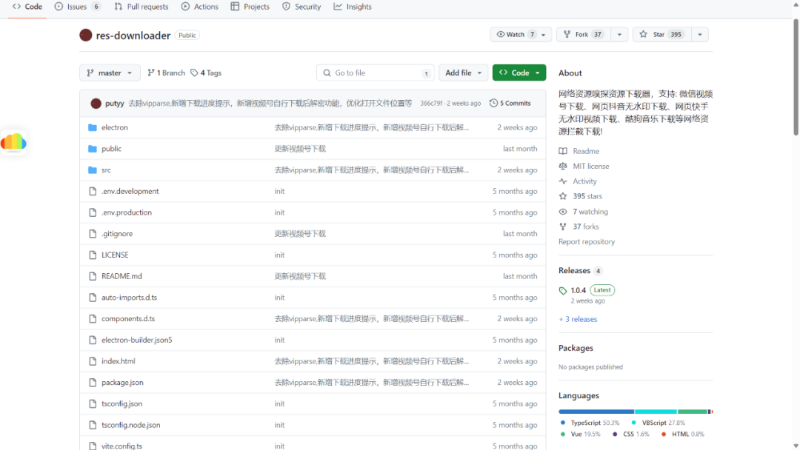
Task: Click the MIT license scale icon
Action: [563, 166]
